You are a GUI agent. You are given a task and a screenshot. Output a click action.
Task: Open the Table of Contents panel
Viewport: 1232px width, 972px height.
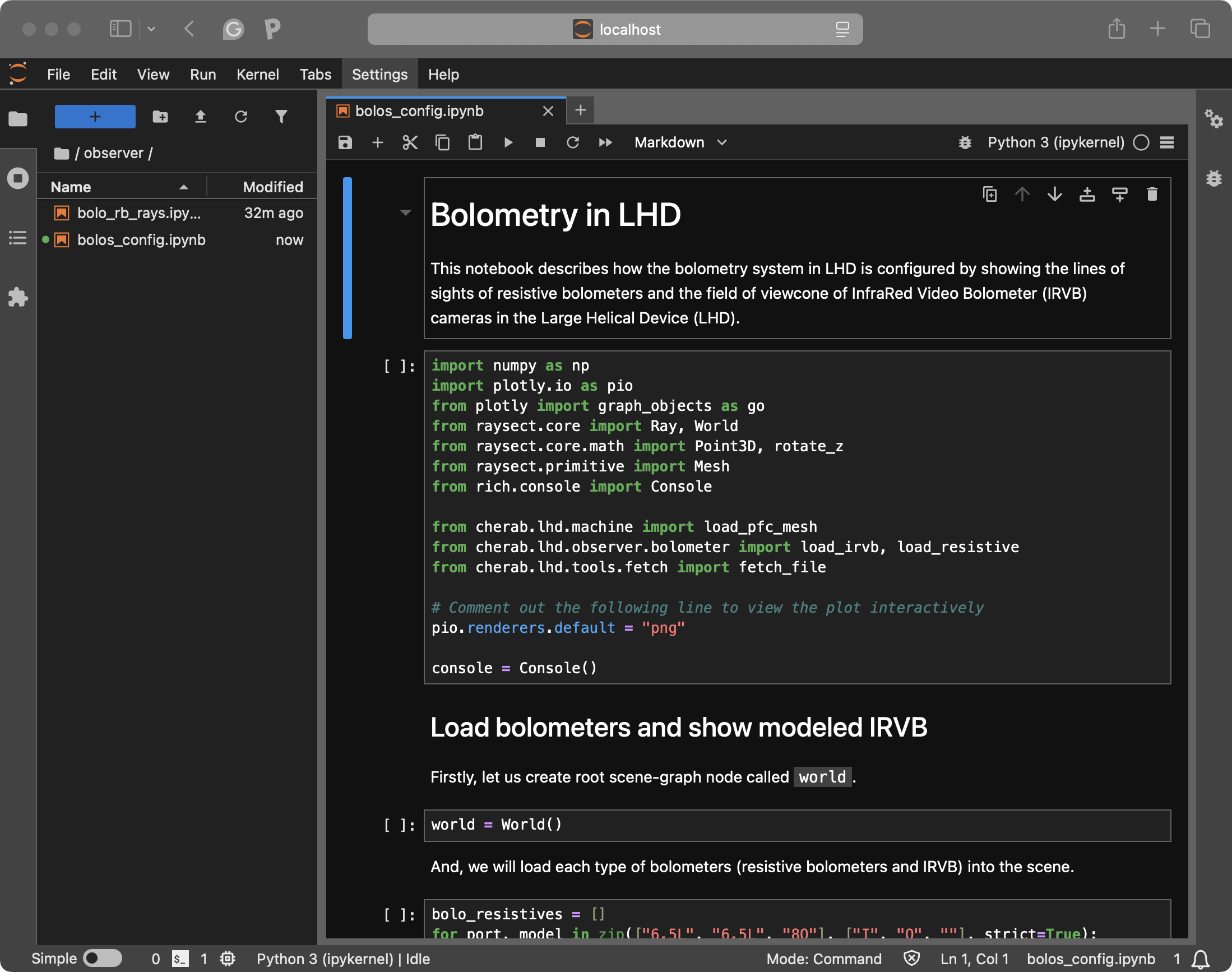pos(17,237)
